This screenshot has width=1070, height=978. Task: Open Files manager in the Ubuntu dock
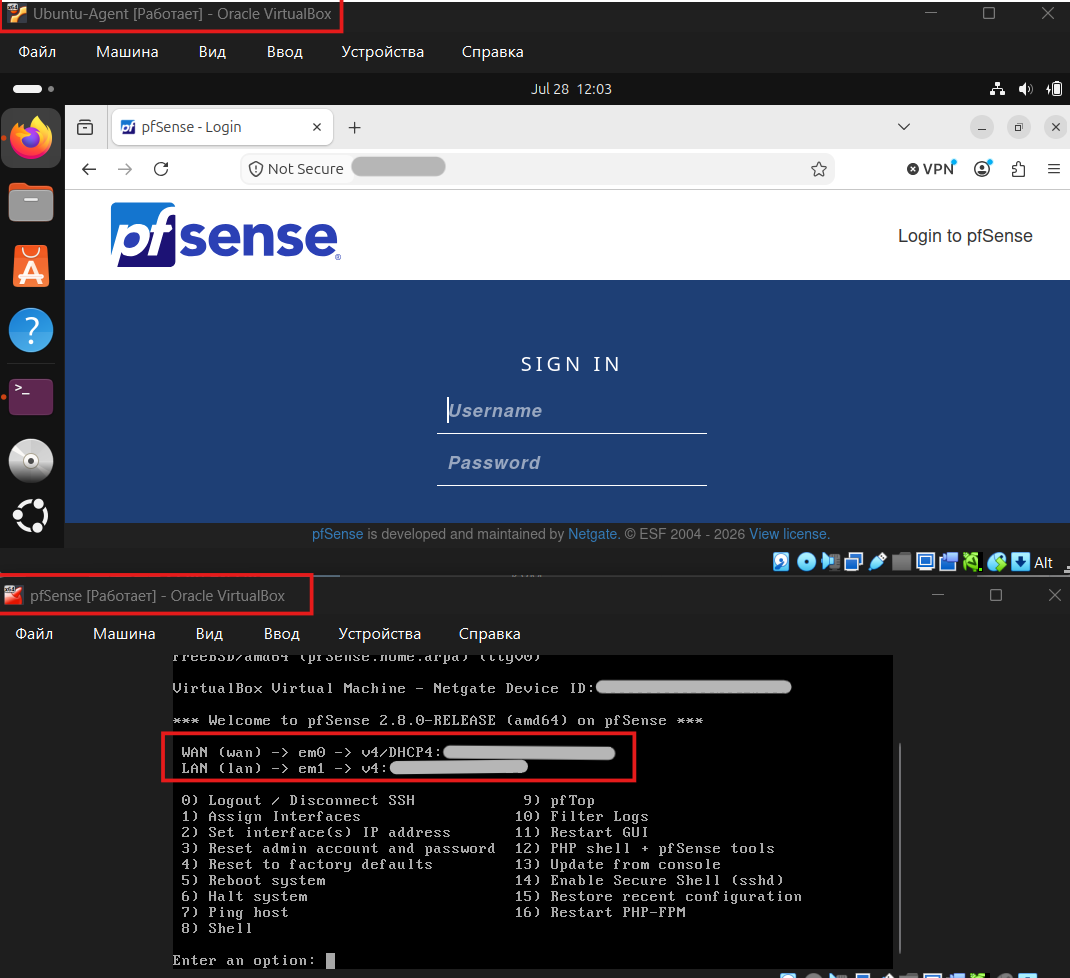pyautogui.click(x=31, y=202)
